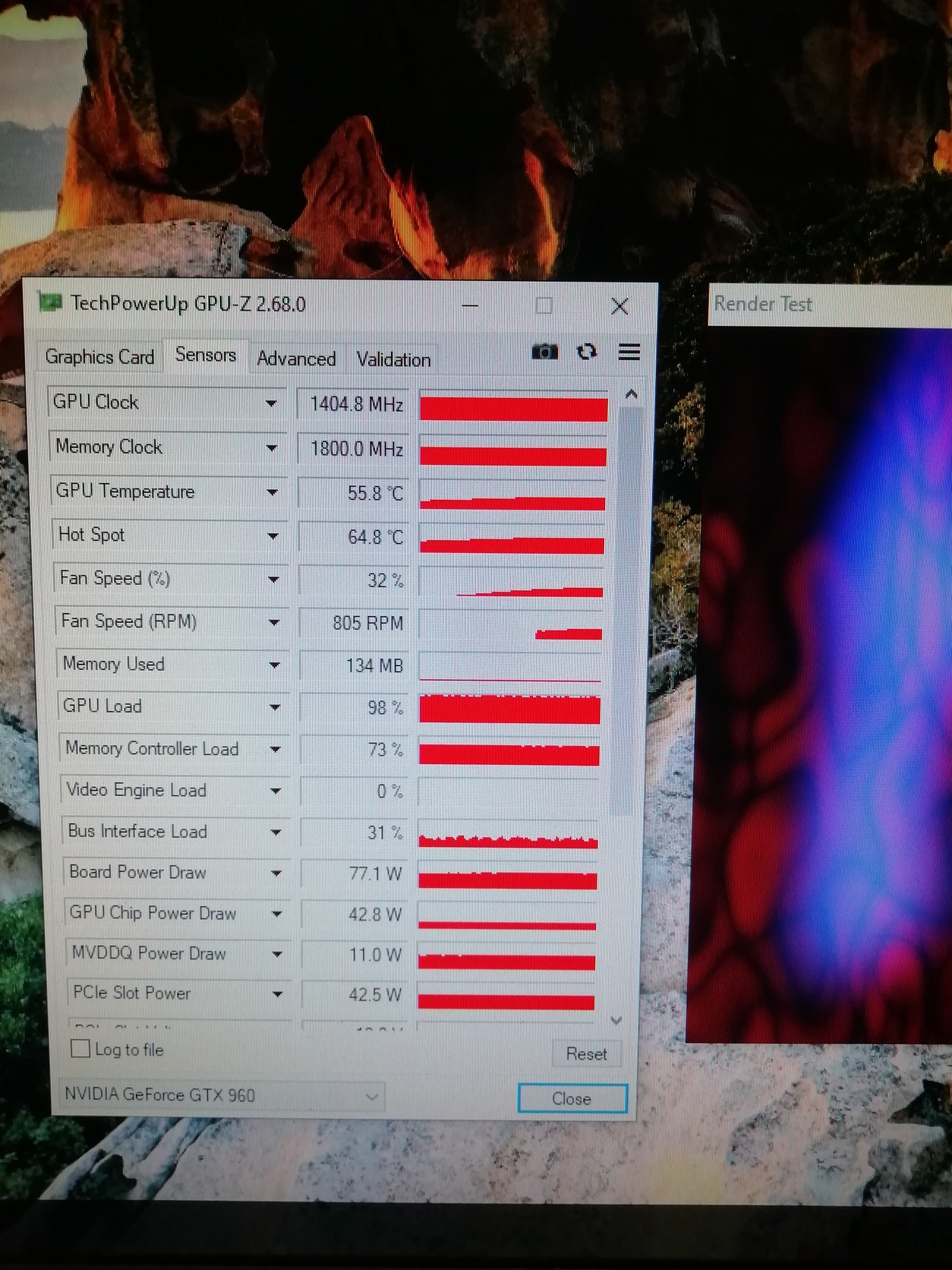This screenshot has width=952, height=1270.
Task: Click the GPU Temperature history graph
Action: coord(512,494)
